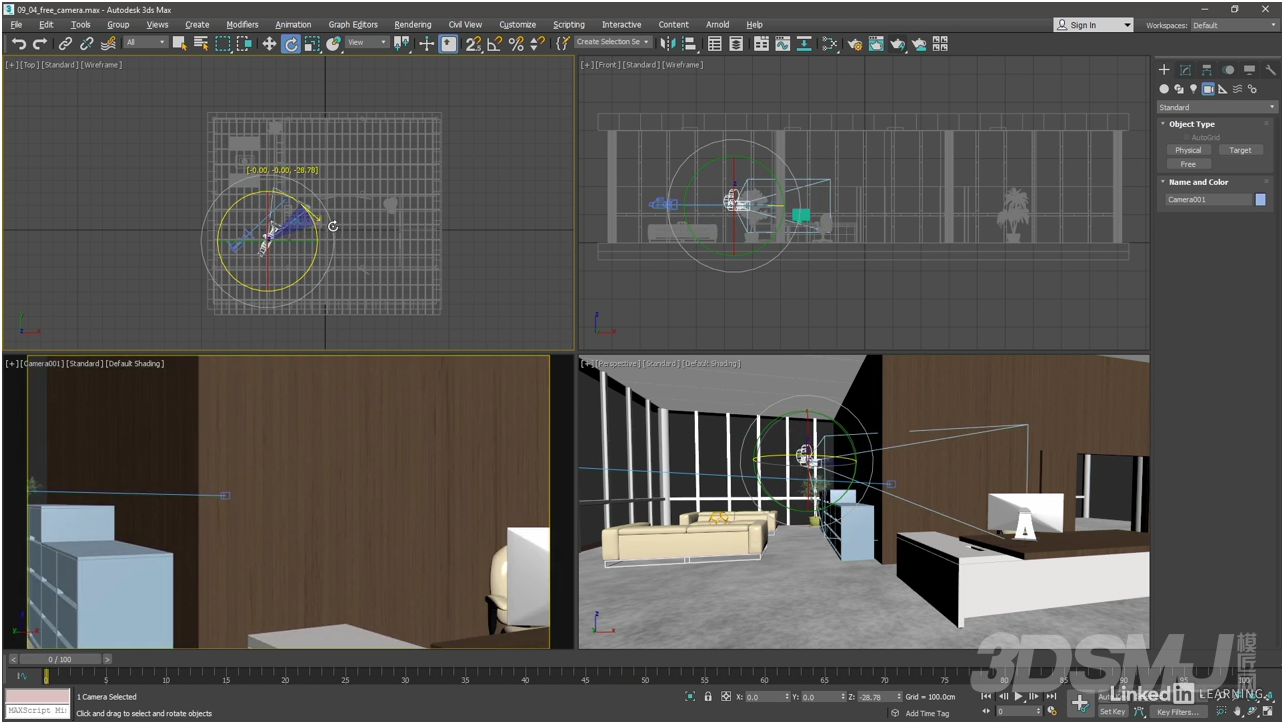This screenshot has height=724, width=1284.
Task: Select the Lights category bulb icon
Action: point(1193,89)
